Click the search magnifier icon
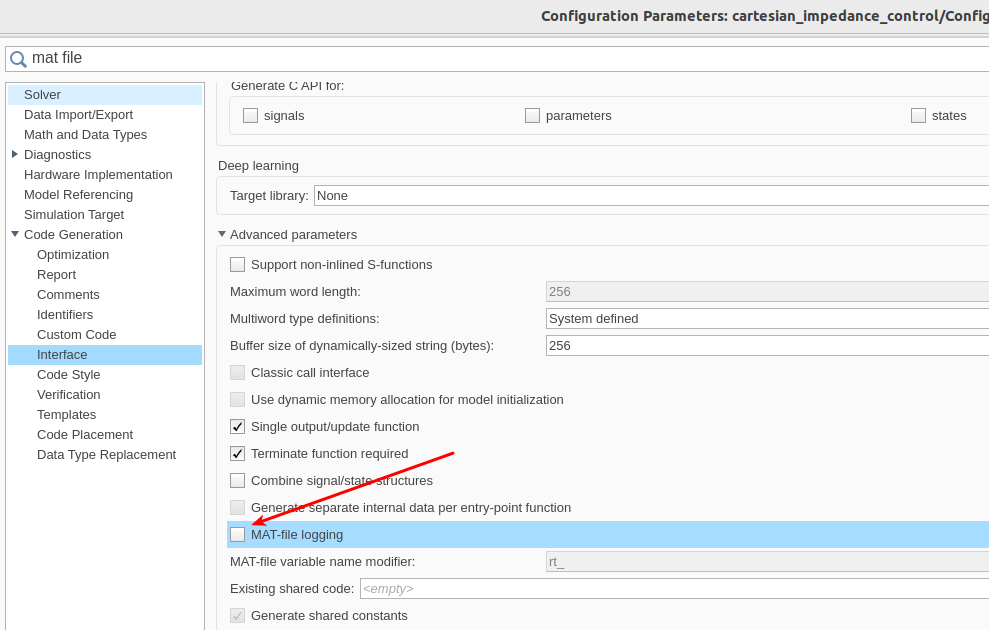 (x=18, y=59)
